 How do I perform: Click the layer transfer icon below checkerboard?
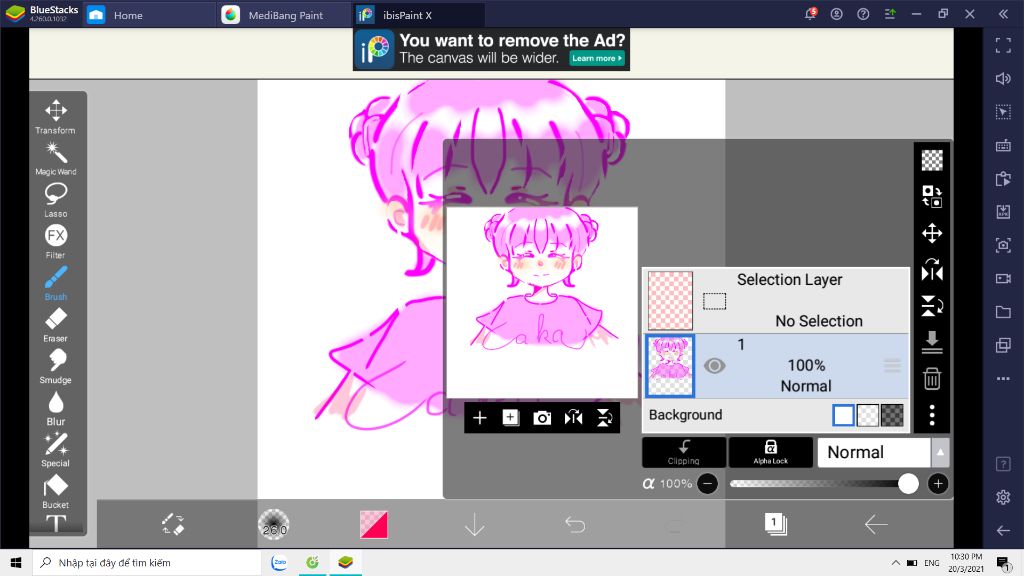tap(932, 196)
